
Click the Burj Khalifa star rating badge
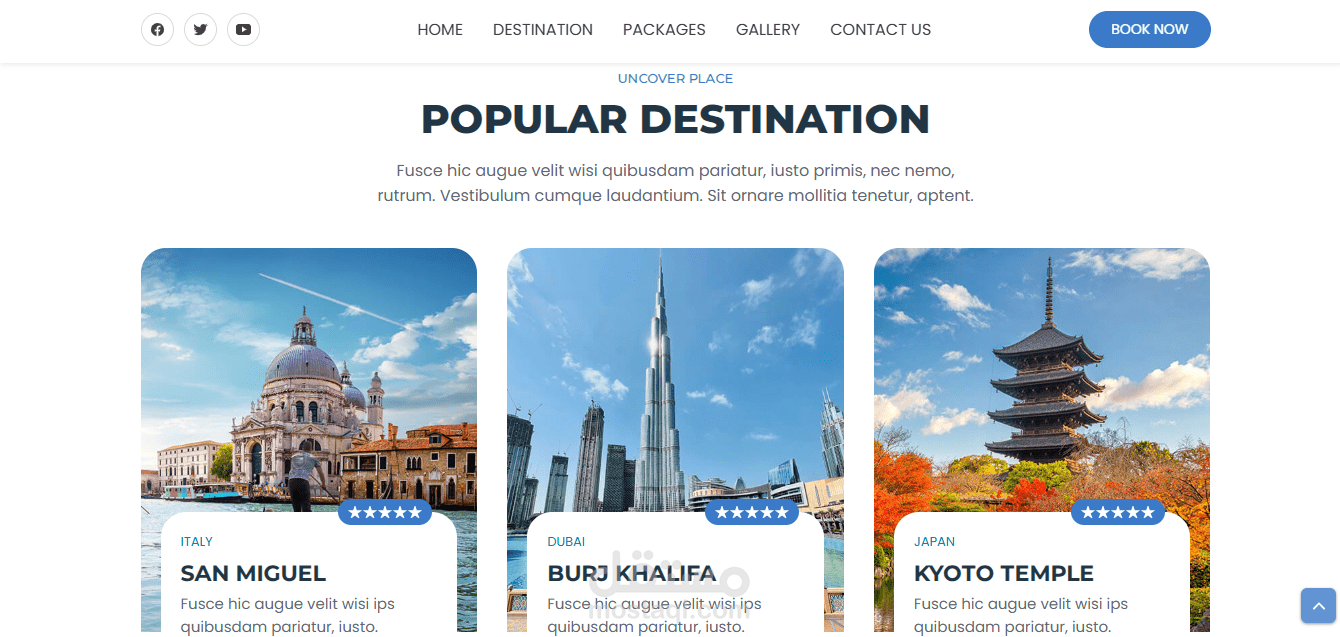click(752, 512)
